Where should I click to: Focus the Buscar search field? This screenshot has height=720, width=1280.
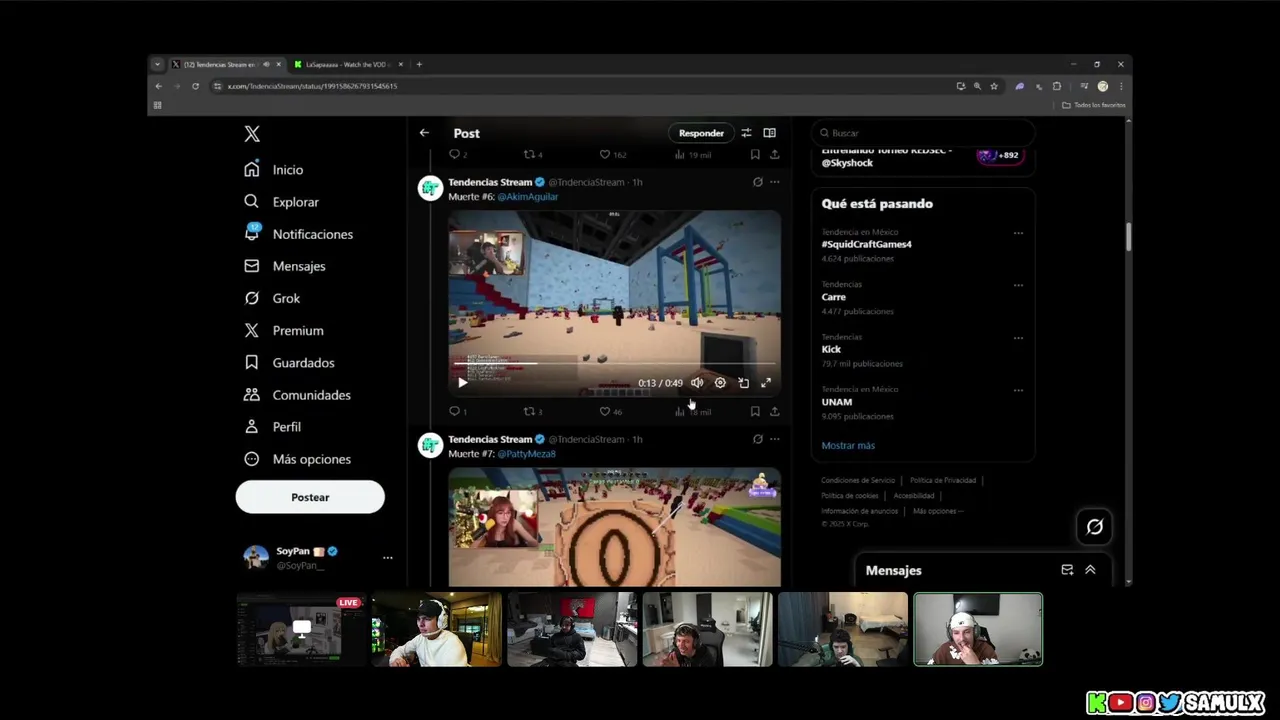coord(923,133)
